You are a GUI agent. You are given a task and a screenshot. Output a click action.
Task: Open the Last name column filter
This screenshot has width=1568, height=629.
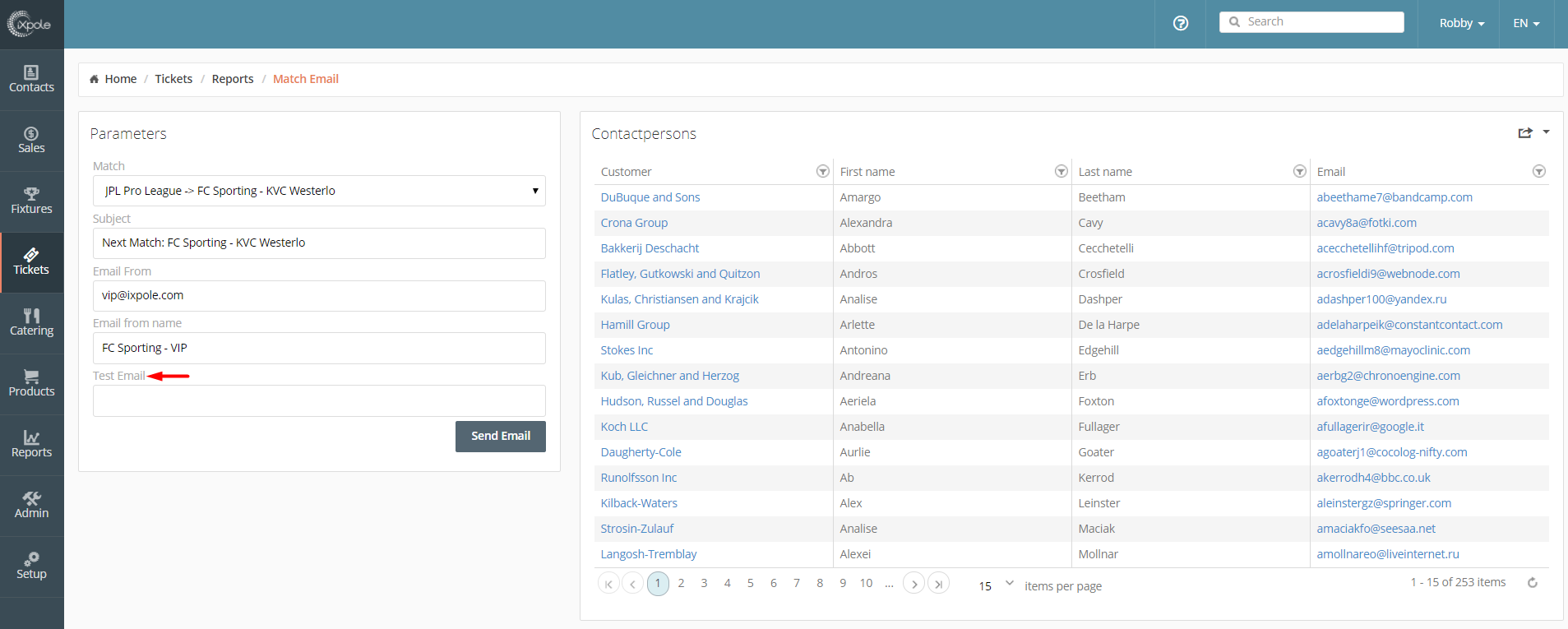pos(1299,171)
